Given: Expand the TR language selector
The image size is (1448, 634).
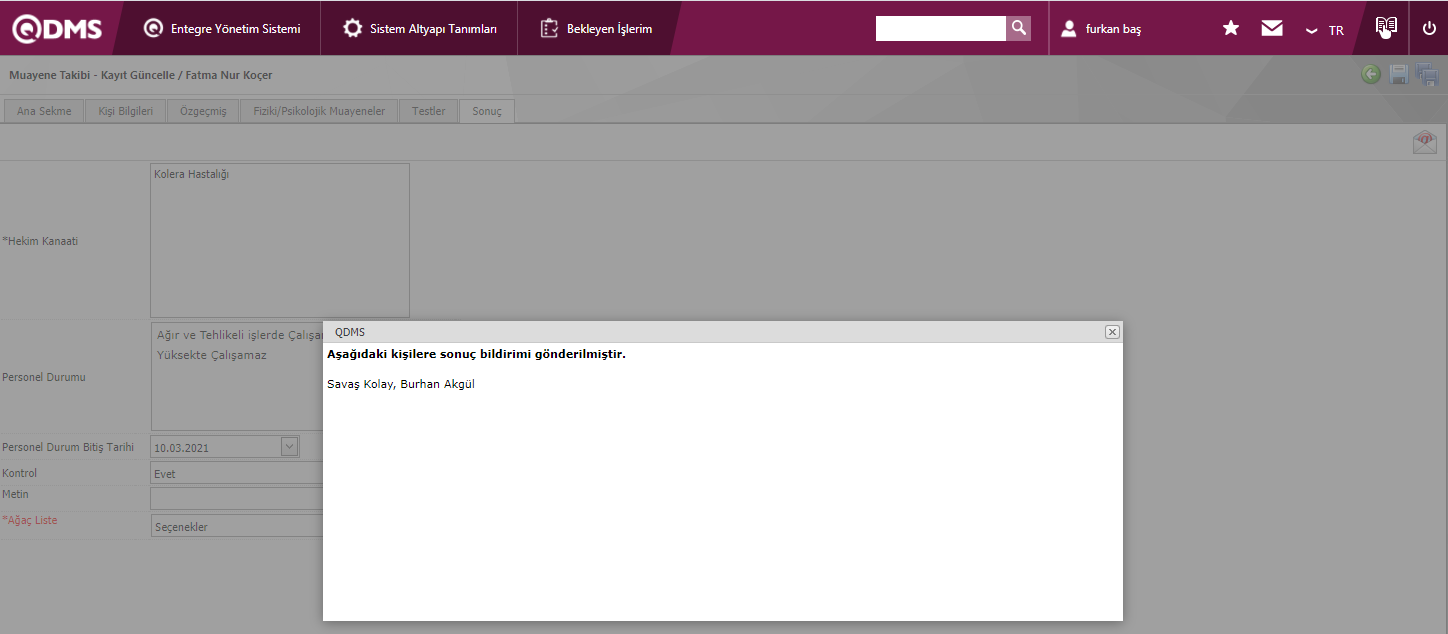Looking at the screenshot, I should pyautogui.click(x=1325, y=30).
